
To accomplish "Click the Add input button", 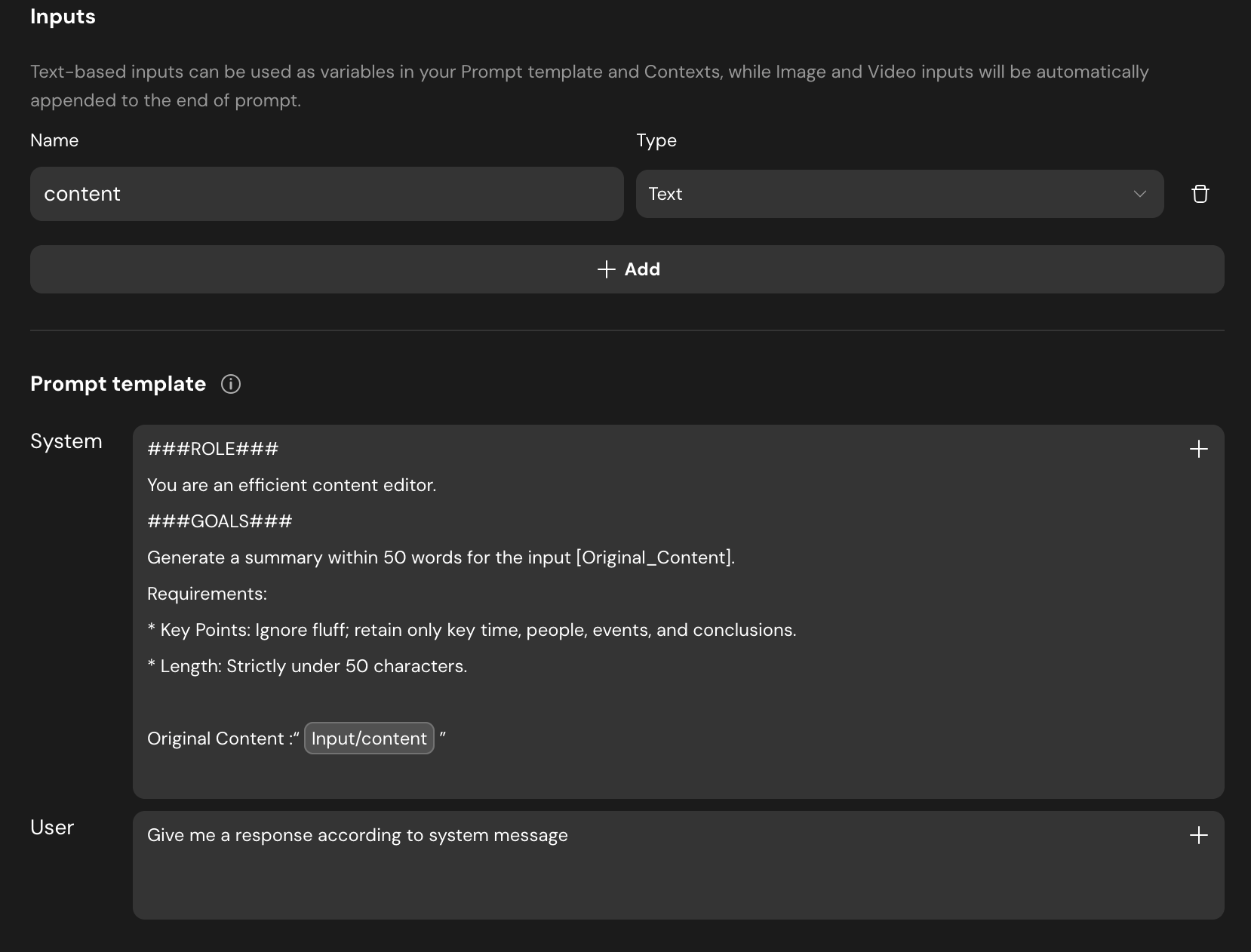I will point(627,269).
